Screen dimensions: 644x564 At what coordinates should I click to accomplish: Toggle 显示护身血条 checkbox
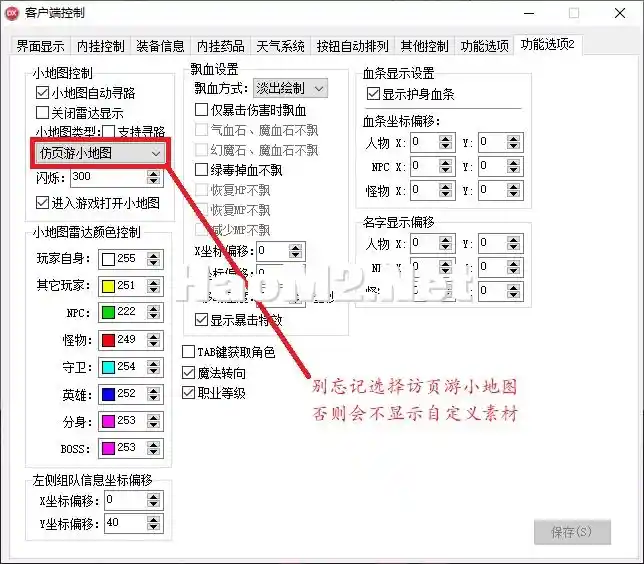(x=373, y=94)
